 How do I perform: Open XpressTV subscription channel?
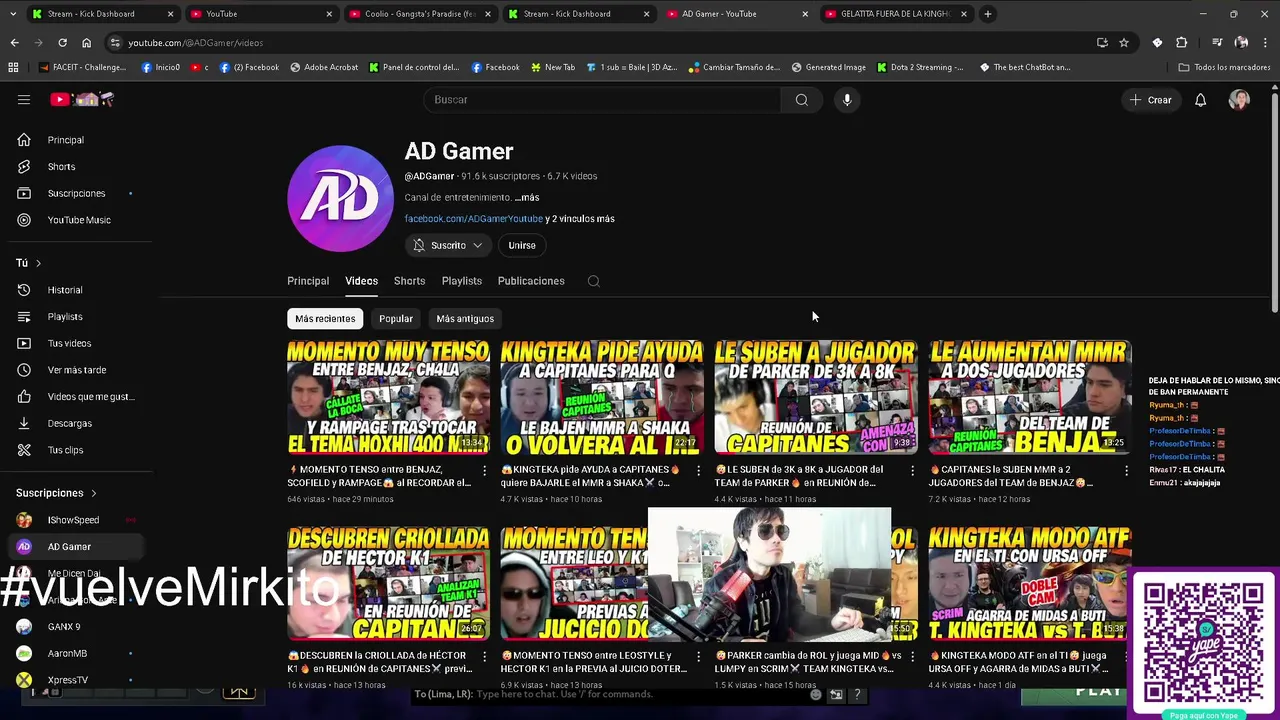(x=70, y=680)
